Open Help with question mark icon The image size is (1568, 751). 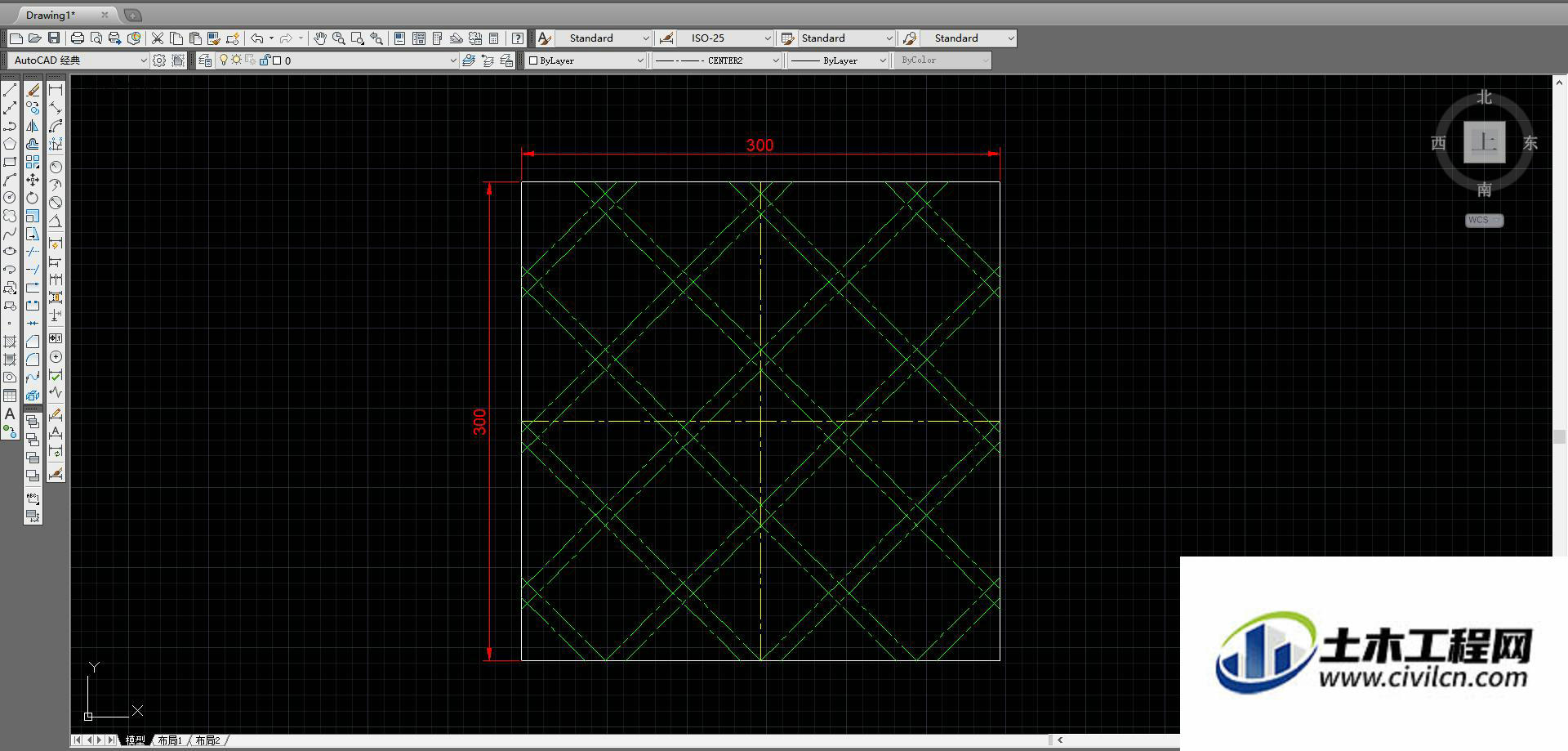(x=518, y=38)
